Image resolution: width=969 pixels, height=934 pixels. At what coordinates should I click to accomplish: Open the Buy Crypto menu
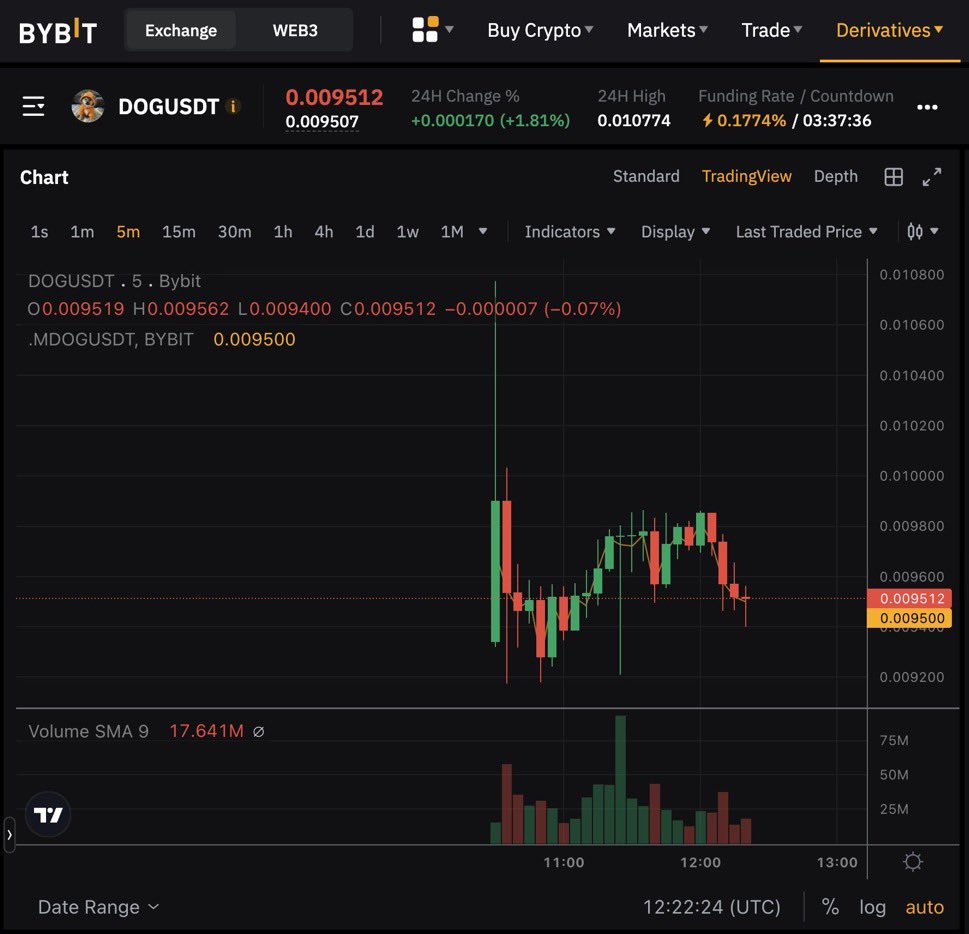[x=540, y=30]
